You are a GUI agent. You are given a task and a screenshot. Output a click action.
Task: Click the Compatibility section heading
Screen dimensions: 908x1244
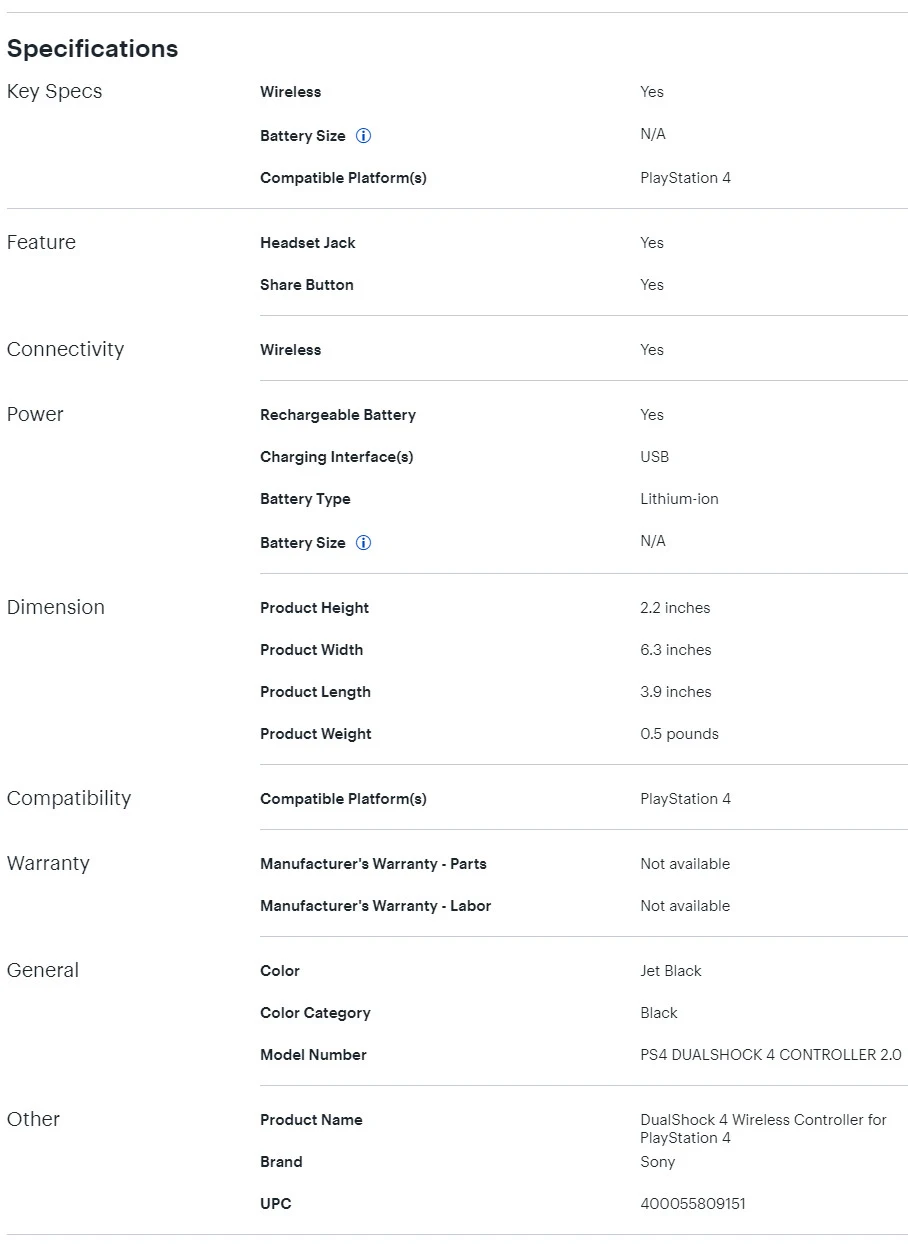pyautogui.click(x=69, y=799)
